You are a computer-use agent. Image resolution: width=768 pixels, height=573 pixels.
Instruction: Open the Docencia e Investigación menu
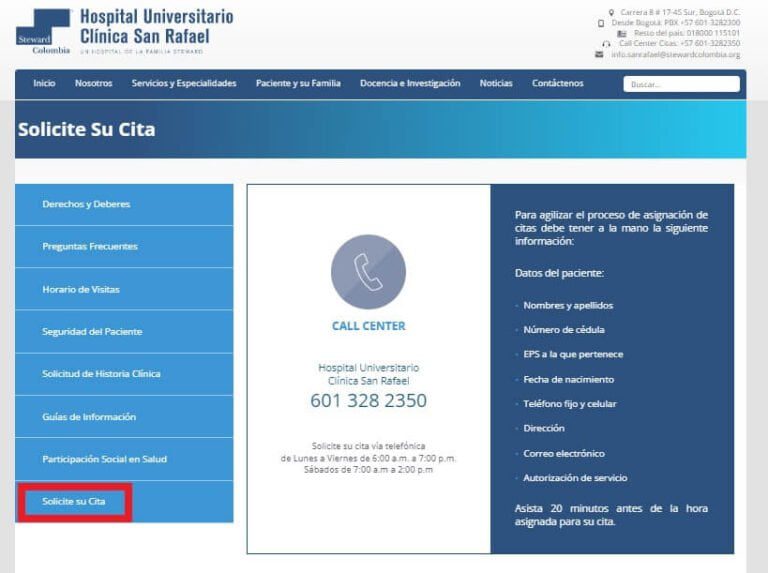(x=410, y=83)
